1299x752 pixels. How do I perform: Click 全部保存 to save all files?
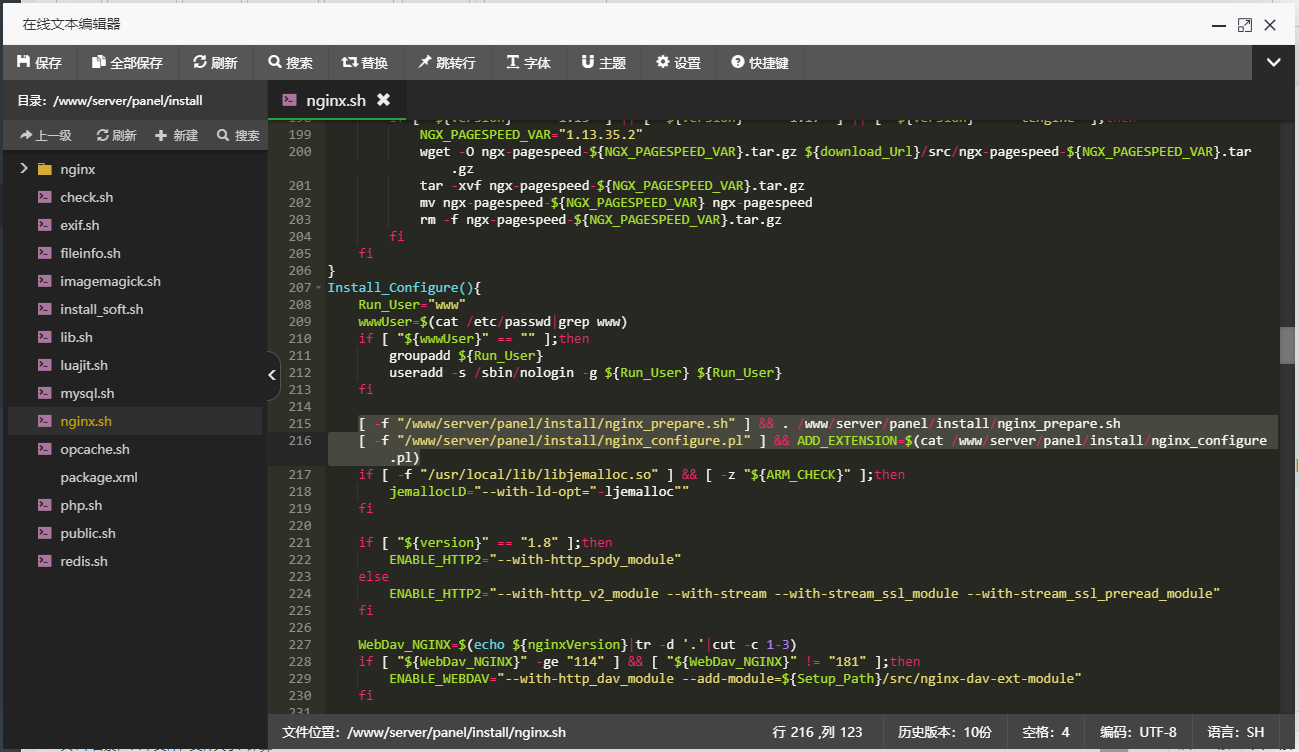tap(127, 62)
